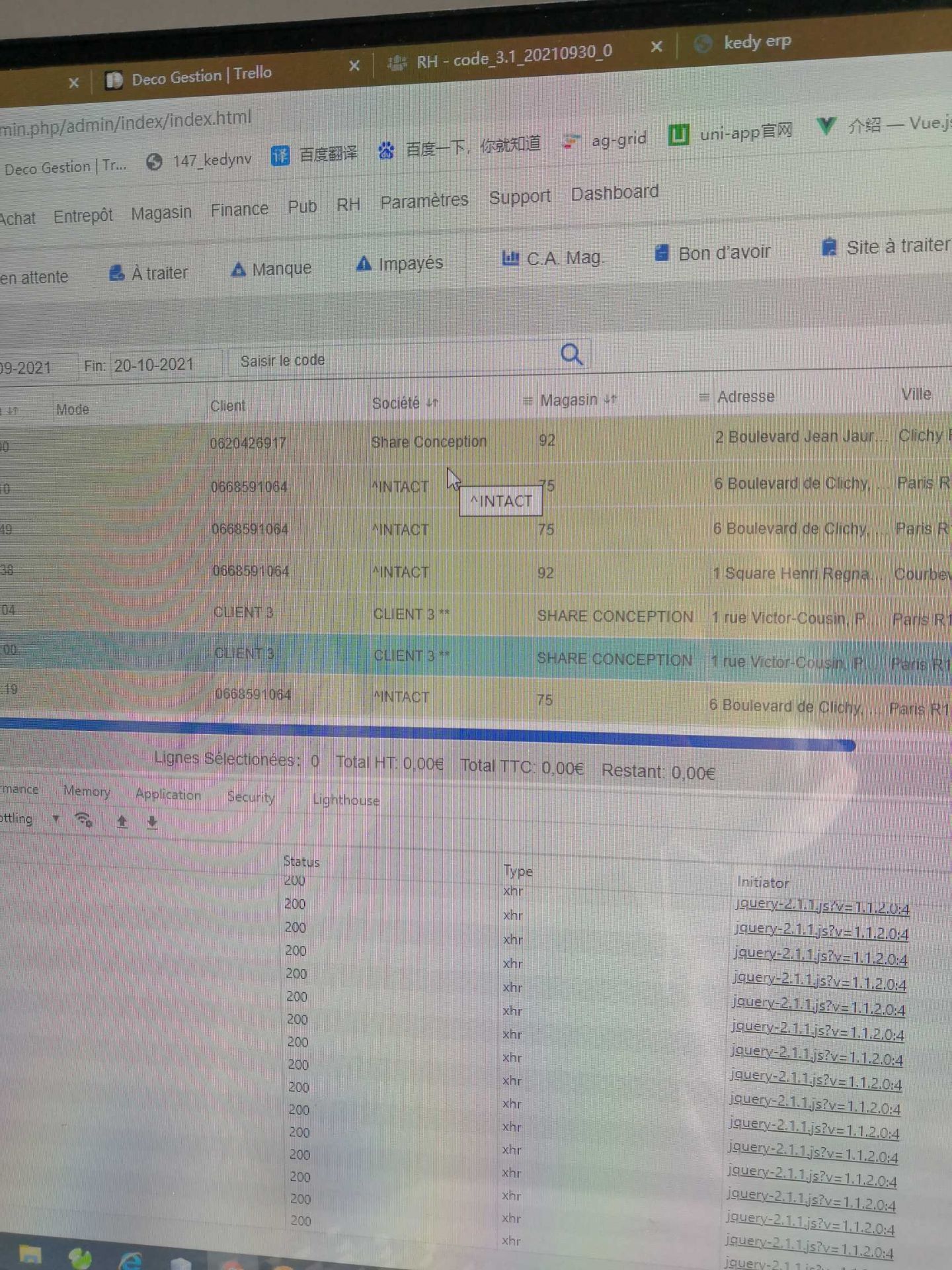Click the DevTools export HAR download arrow
This screenshot has width=952, height=1270.
tap(152, 822)
